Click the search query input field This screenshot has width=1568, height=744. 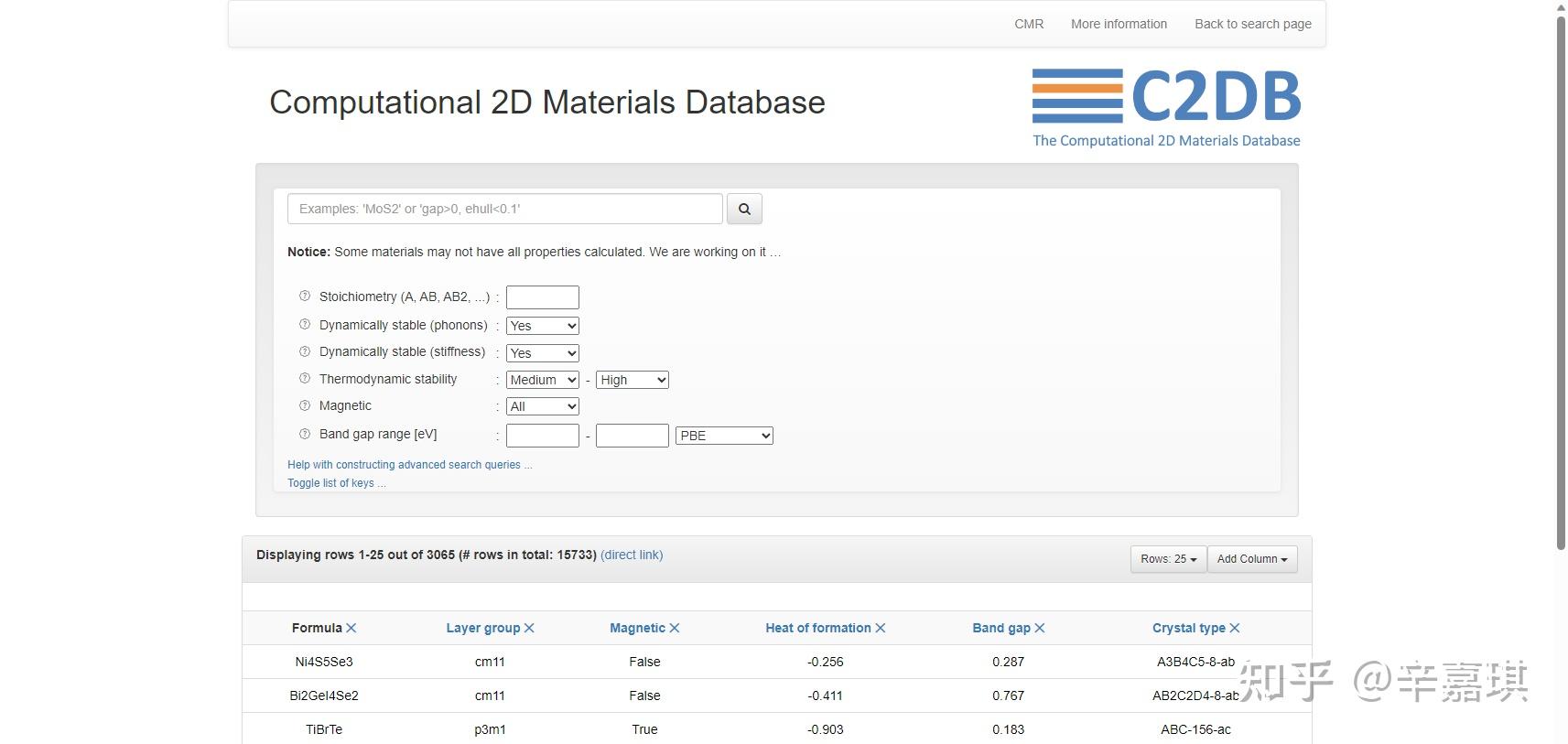point(504,209)
